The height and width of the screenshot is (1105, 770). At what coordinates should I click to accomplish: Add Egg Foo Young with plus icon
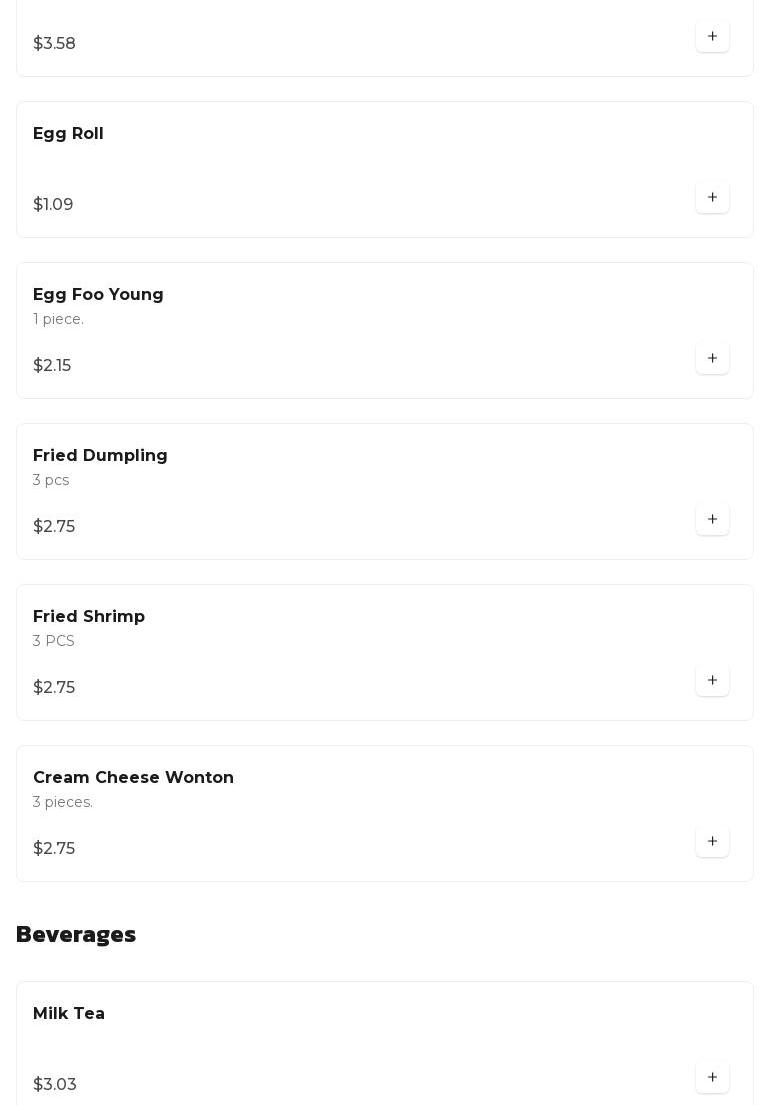712,358
